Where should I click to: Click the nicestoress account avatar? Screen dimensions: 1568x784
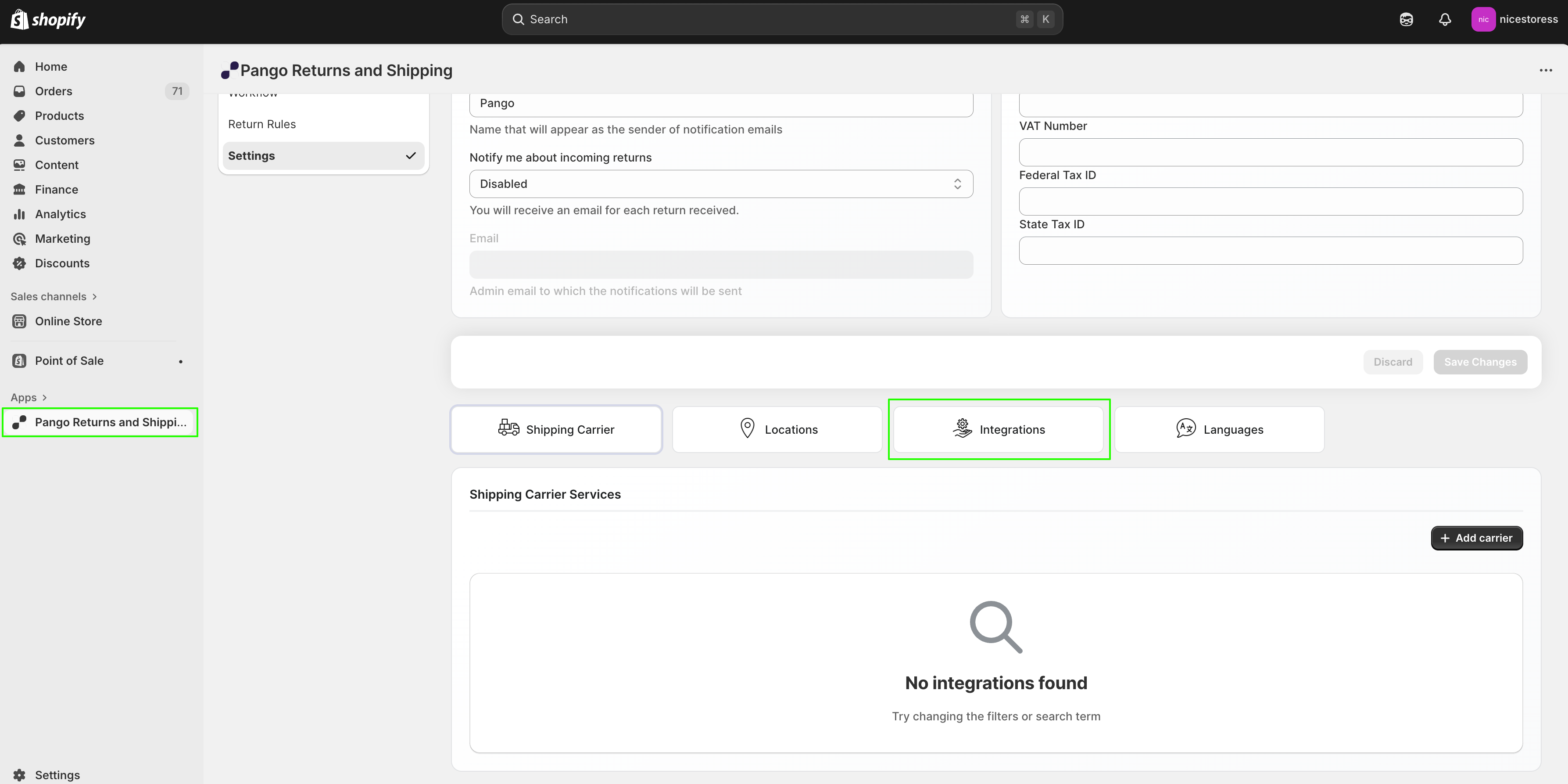point(1483,19)
